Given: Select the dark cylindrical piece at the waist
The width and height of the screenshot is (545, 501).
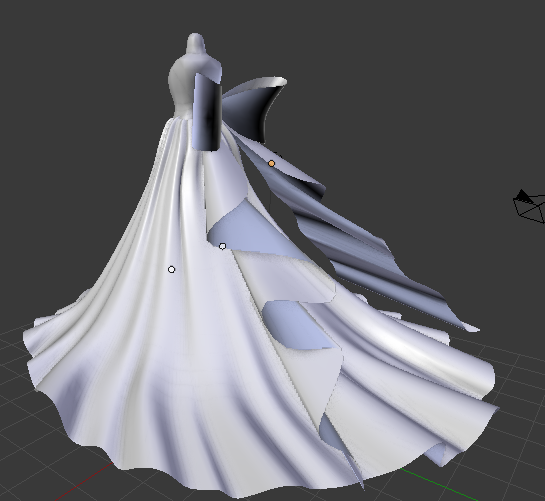Looking at the screenshot, I should click(208, 113).
